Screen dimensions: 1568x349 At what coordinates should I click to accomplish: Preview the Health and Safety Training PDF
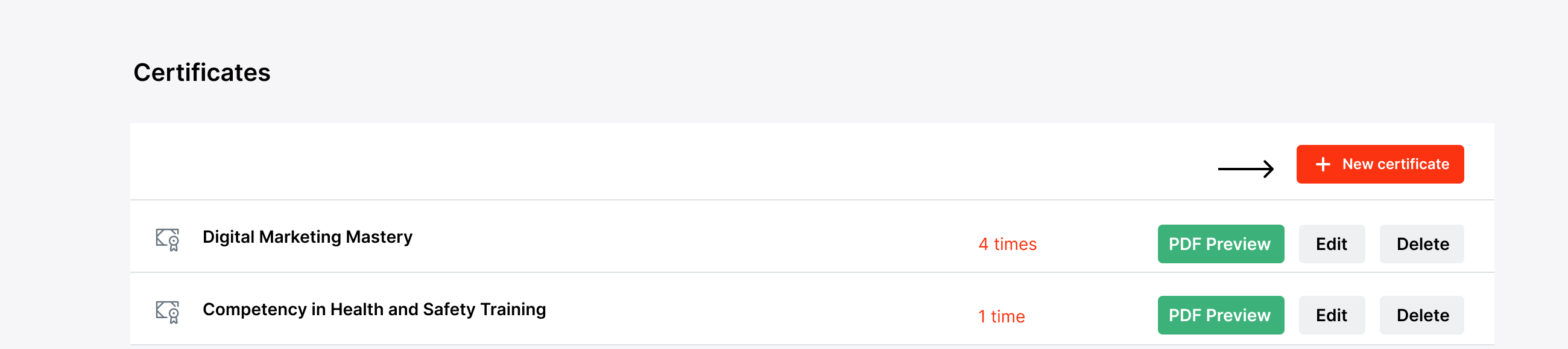(1220, 316)
